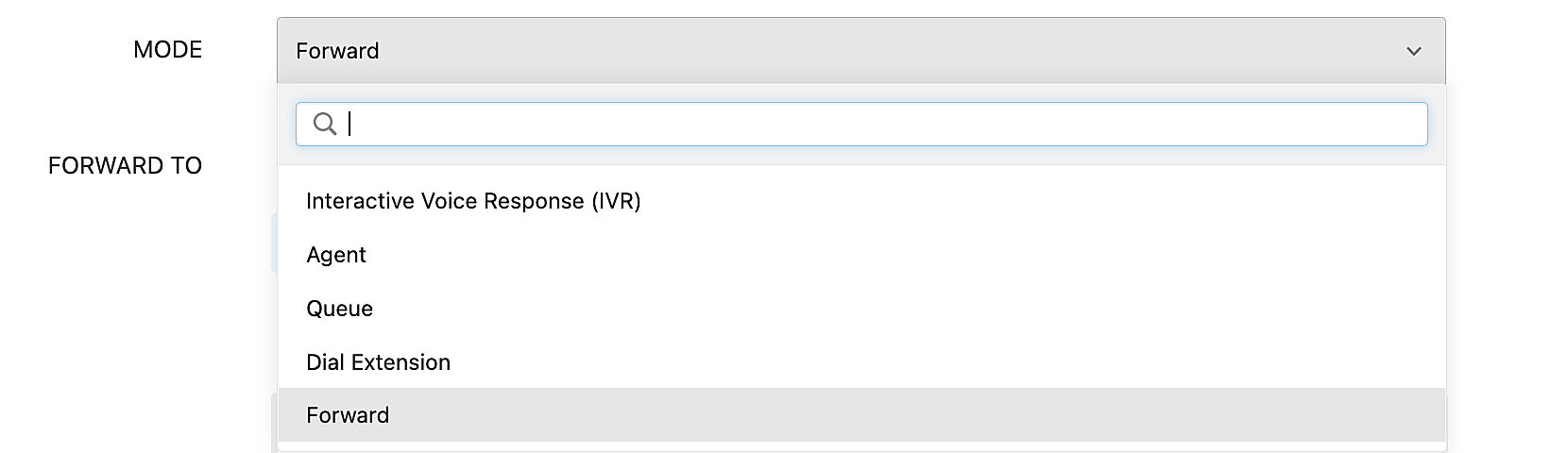Click the FORWARD TO field label
Image resolution: width=1568 pixels, height=453 pixels.
125,166
